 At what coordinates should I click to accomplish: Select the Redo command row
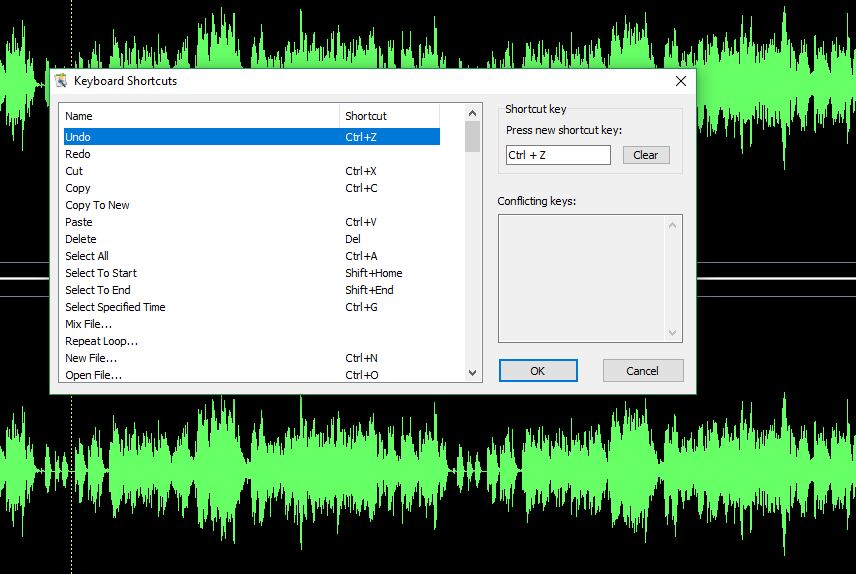[78, 154]
